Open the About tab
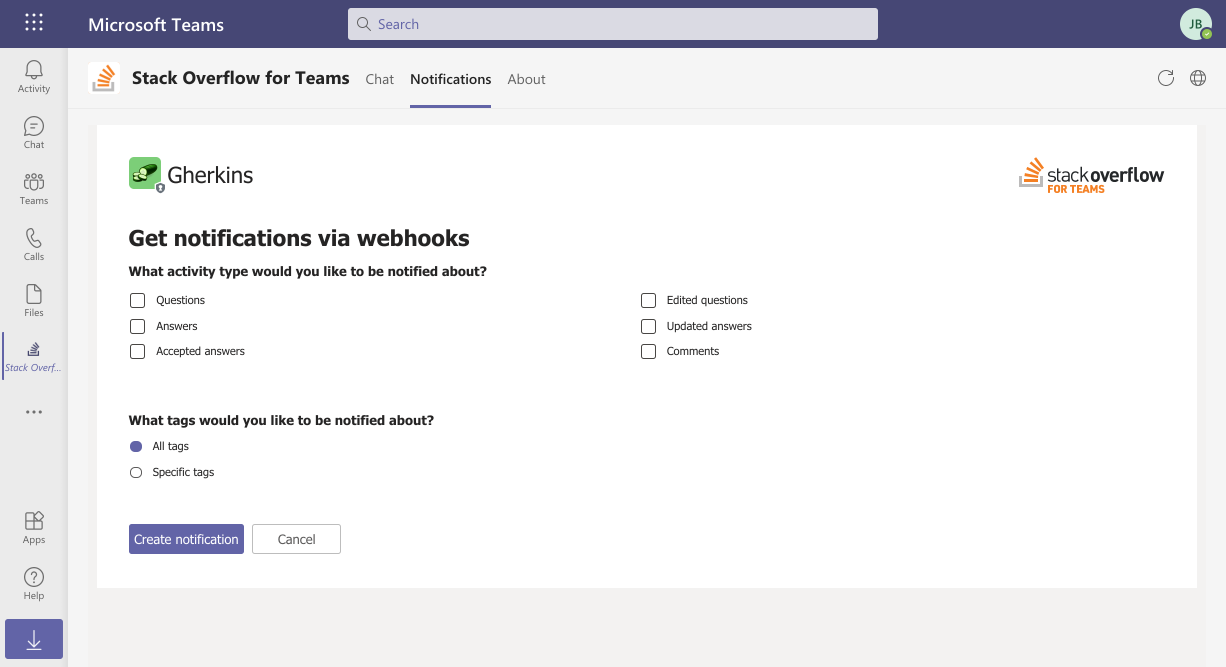 click(x=527, y=79)
